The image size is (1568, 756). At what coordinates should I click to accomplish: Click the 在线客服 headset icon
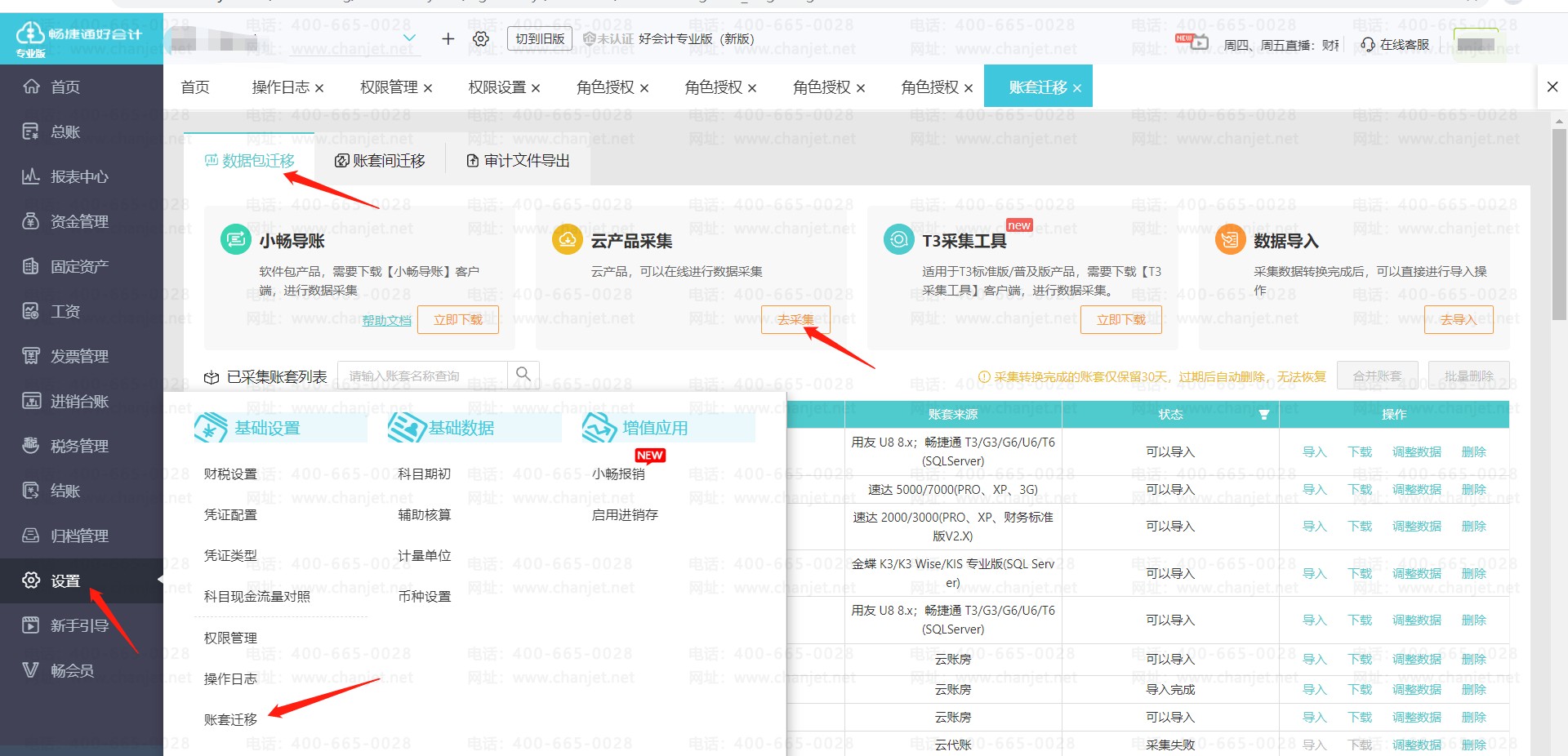click(x=1368, y=44)
